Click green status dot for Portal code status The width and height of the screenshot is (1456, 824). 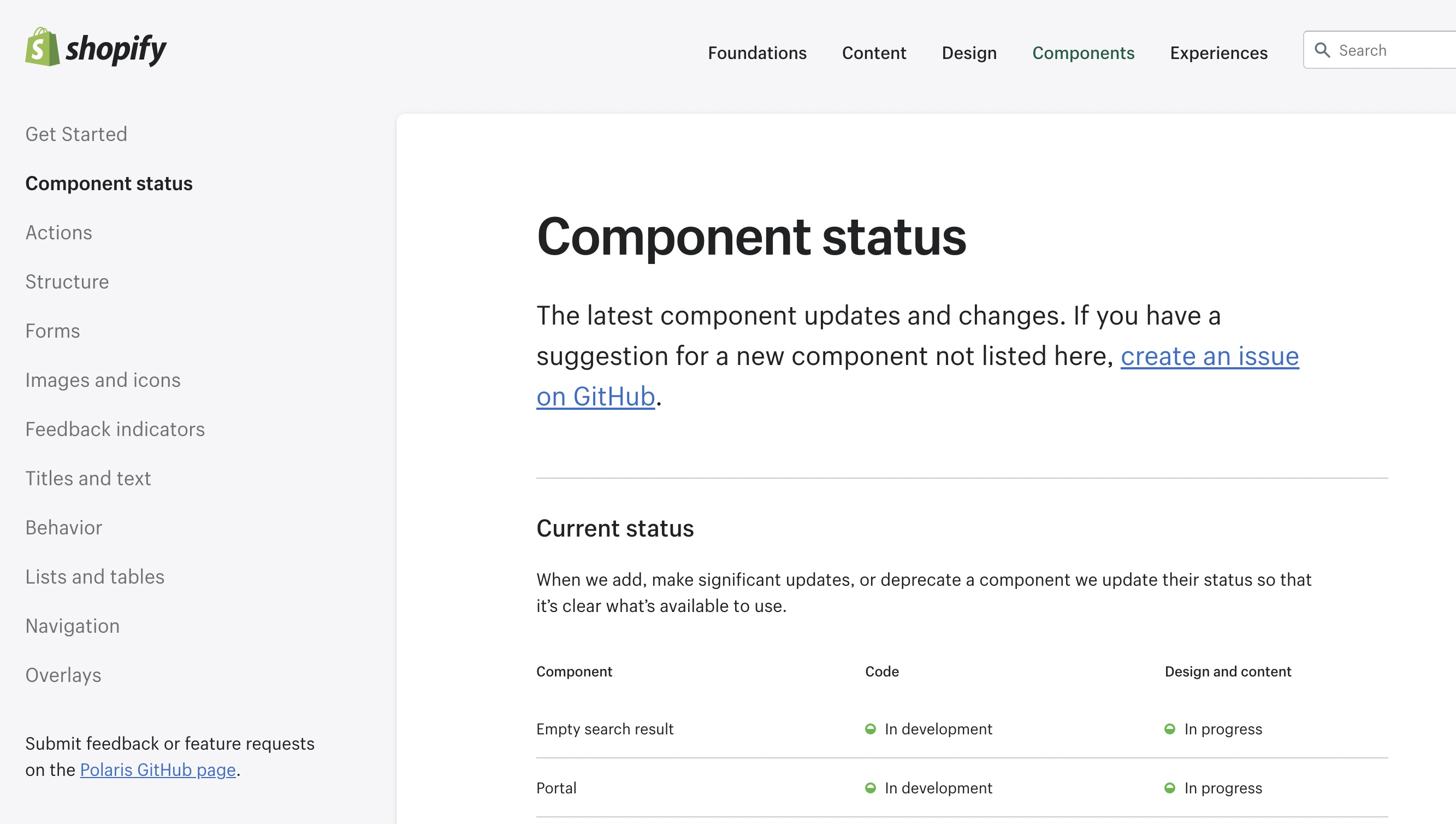click(x=870, y=788)
